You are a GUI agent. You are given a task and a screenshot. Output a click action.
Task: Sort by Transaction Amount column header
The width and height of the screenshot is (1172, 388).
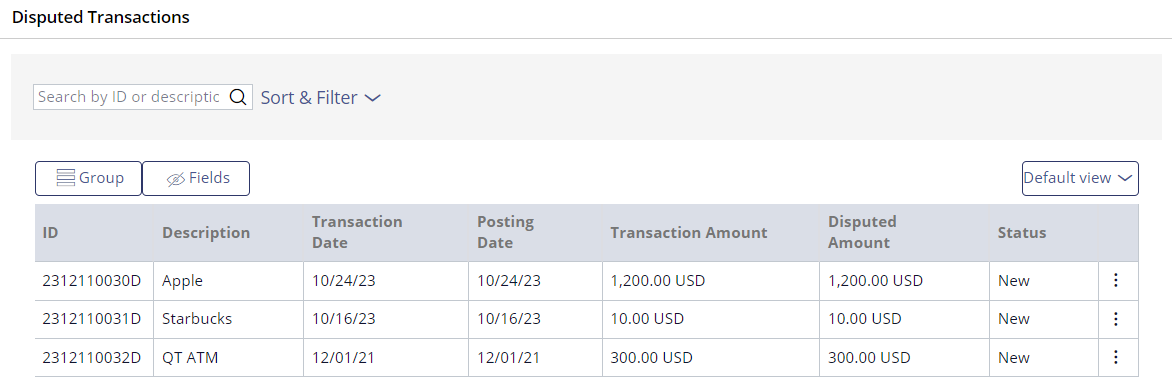pyautogui.click(x=689, y=233)
